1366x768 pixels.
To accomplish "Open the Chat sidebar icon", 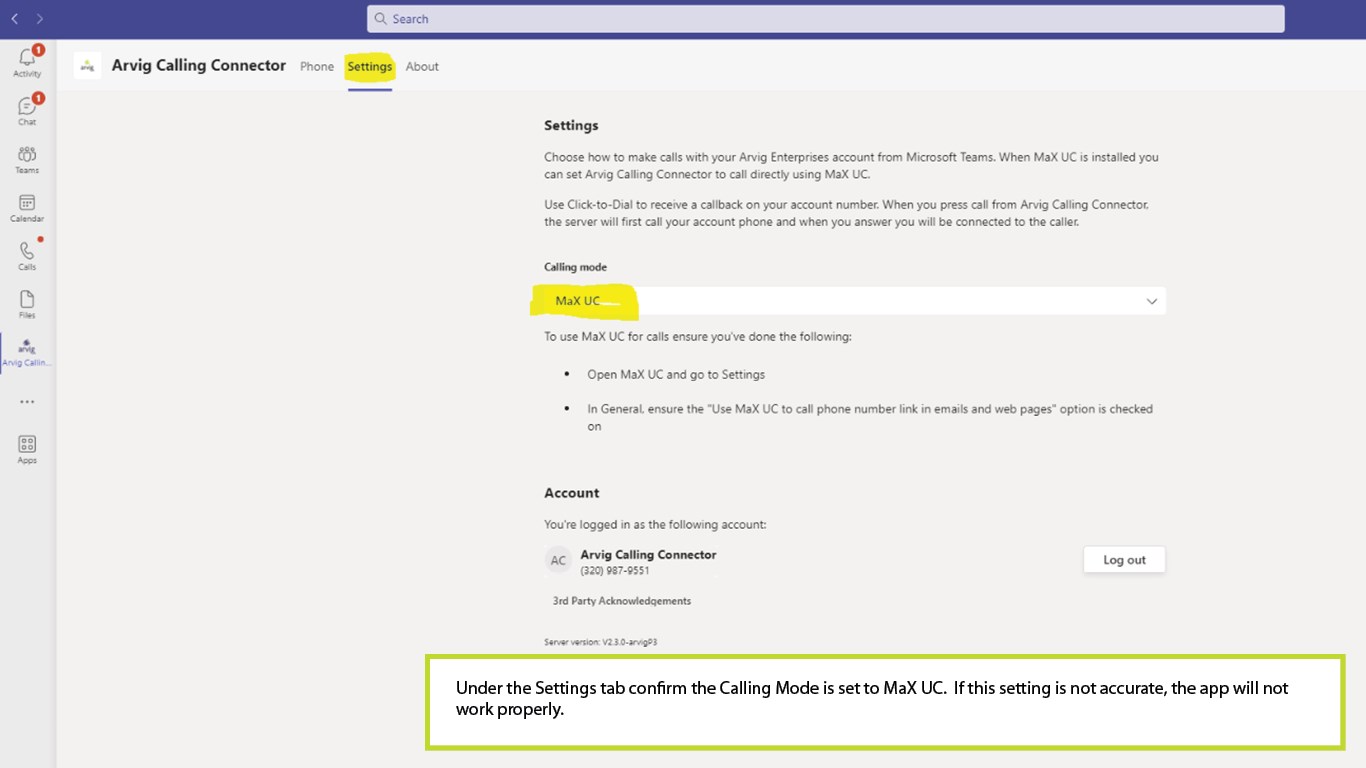I will point(27,109).
